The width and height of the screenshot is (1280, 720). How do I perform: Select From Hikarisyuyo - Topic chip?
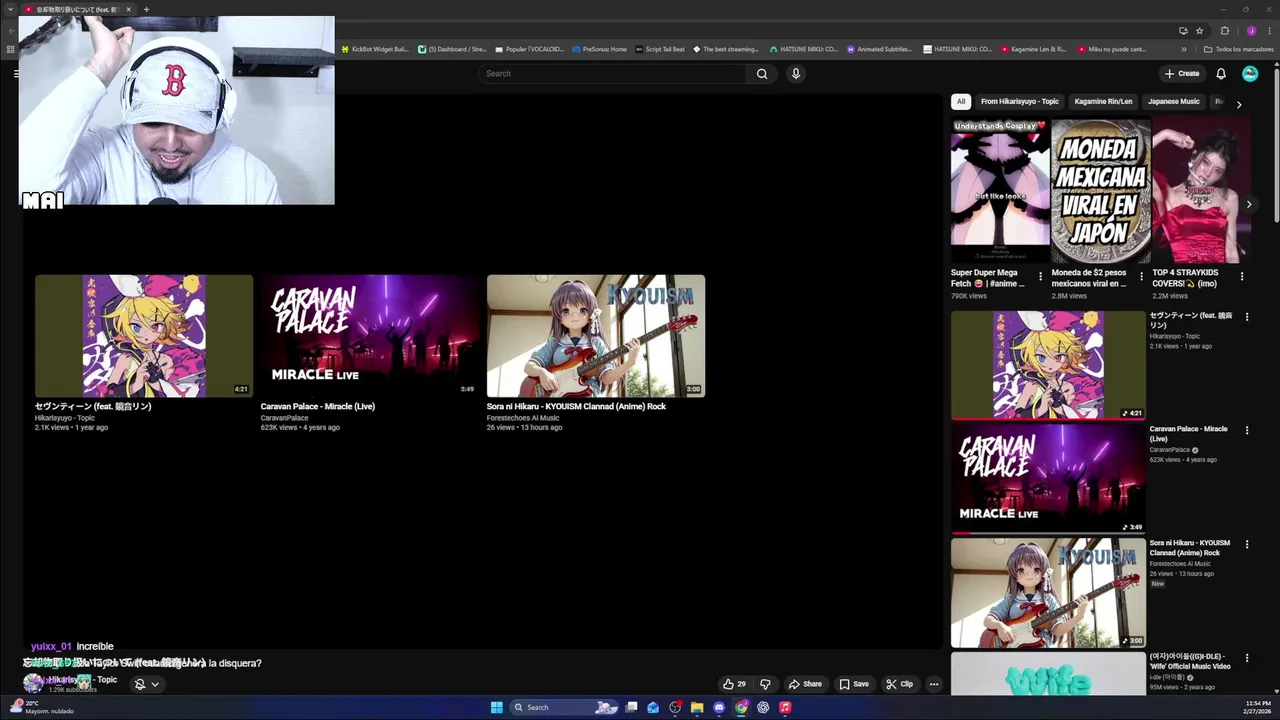pyautogui.click(x=1020, y=101)
